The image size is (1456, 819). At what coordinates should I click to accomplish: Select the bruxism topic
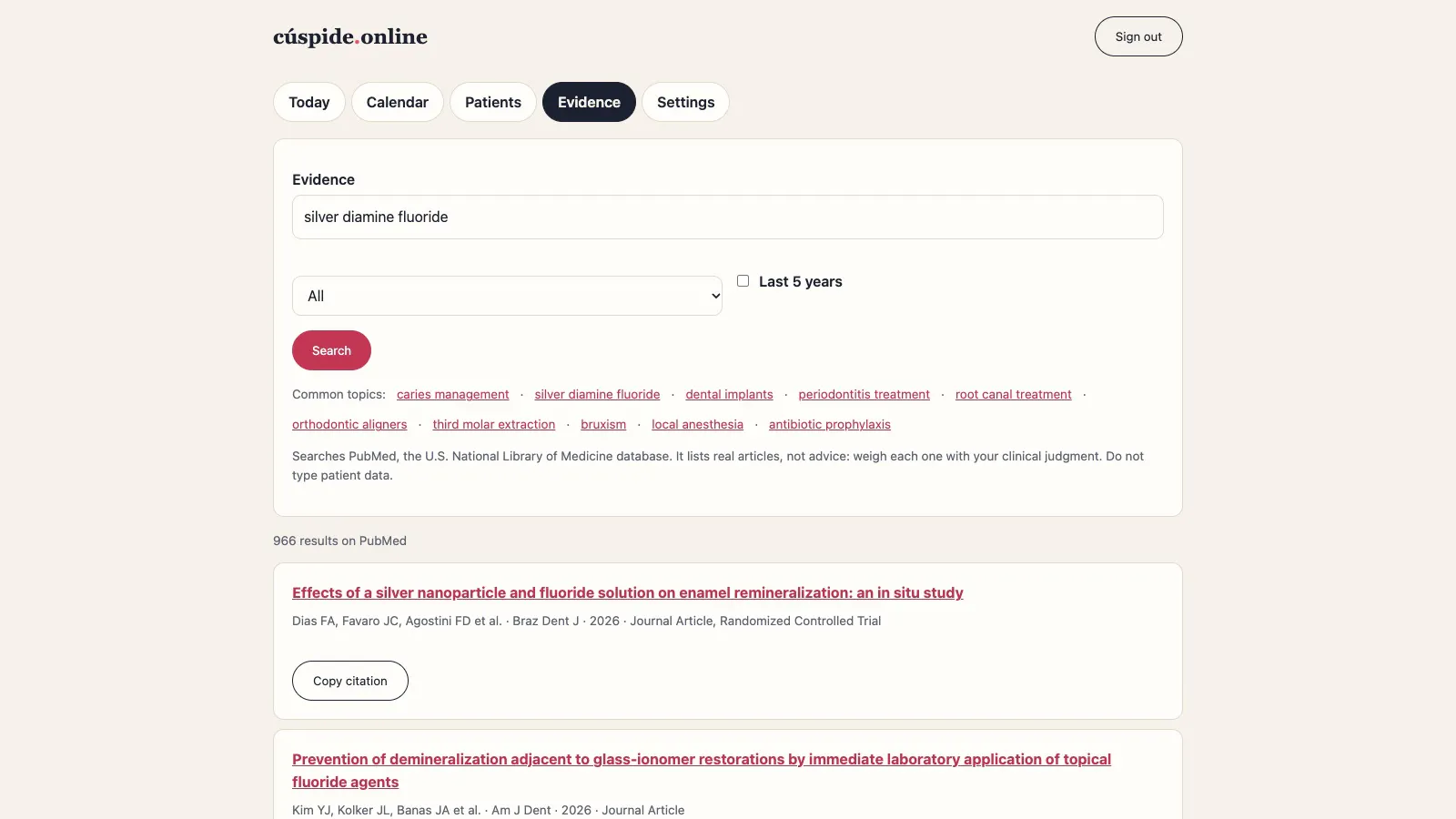pyautogui.click(x=603, y=424)
